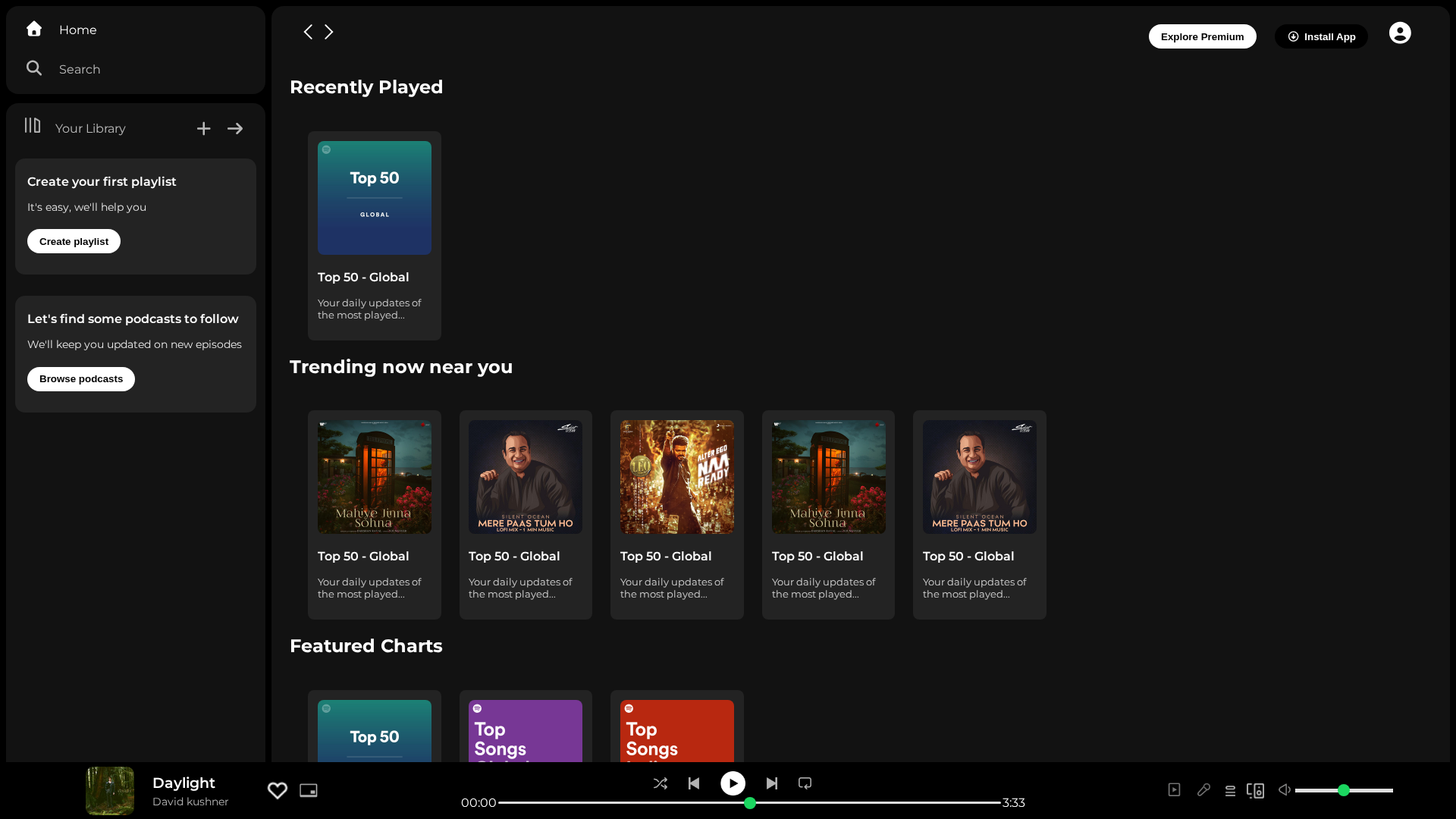The height and width of the screenshot is (819, 1456).
Task: Click the volume slider handle
Action: pos(1344,790)
